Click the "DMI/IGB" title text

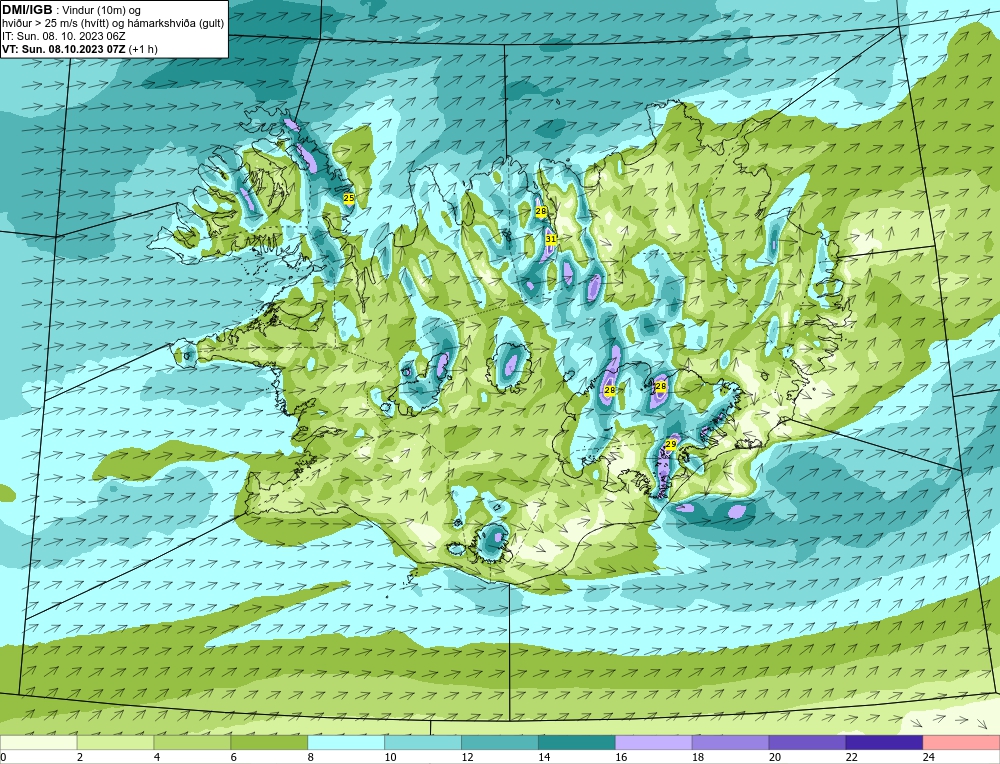tap(26, 10)
